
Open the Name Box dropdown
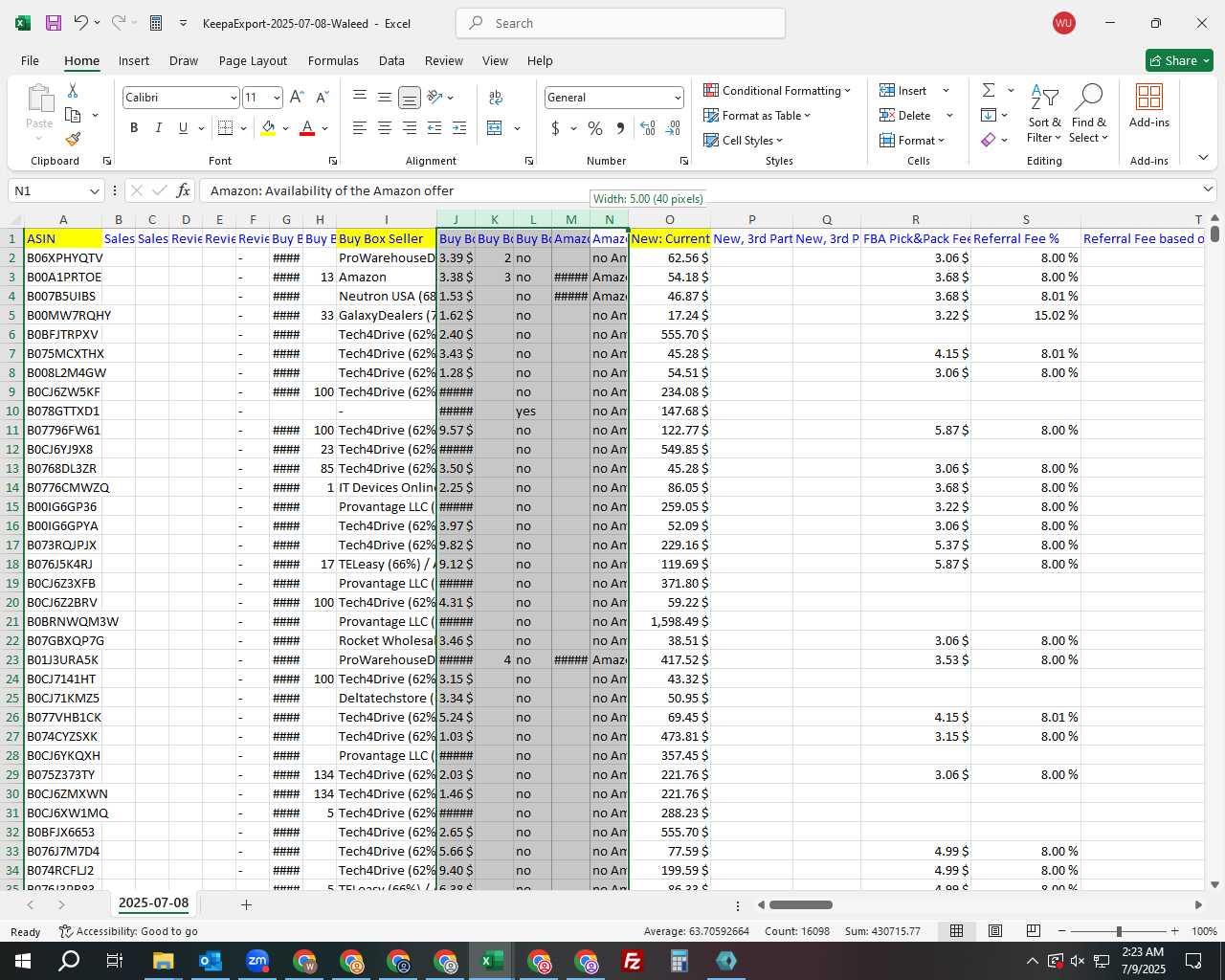(x=94, y=191)
